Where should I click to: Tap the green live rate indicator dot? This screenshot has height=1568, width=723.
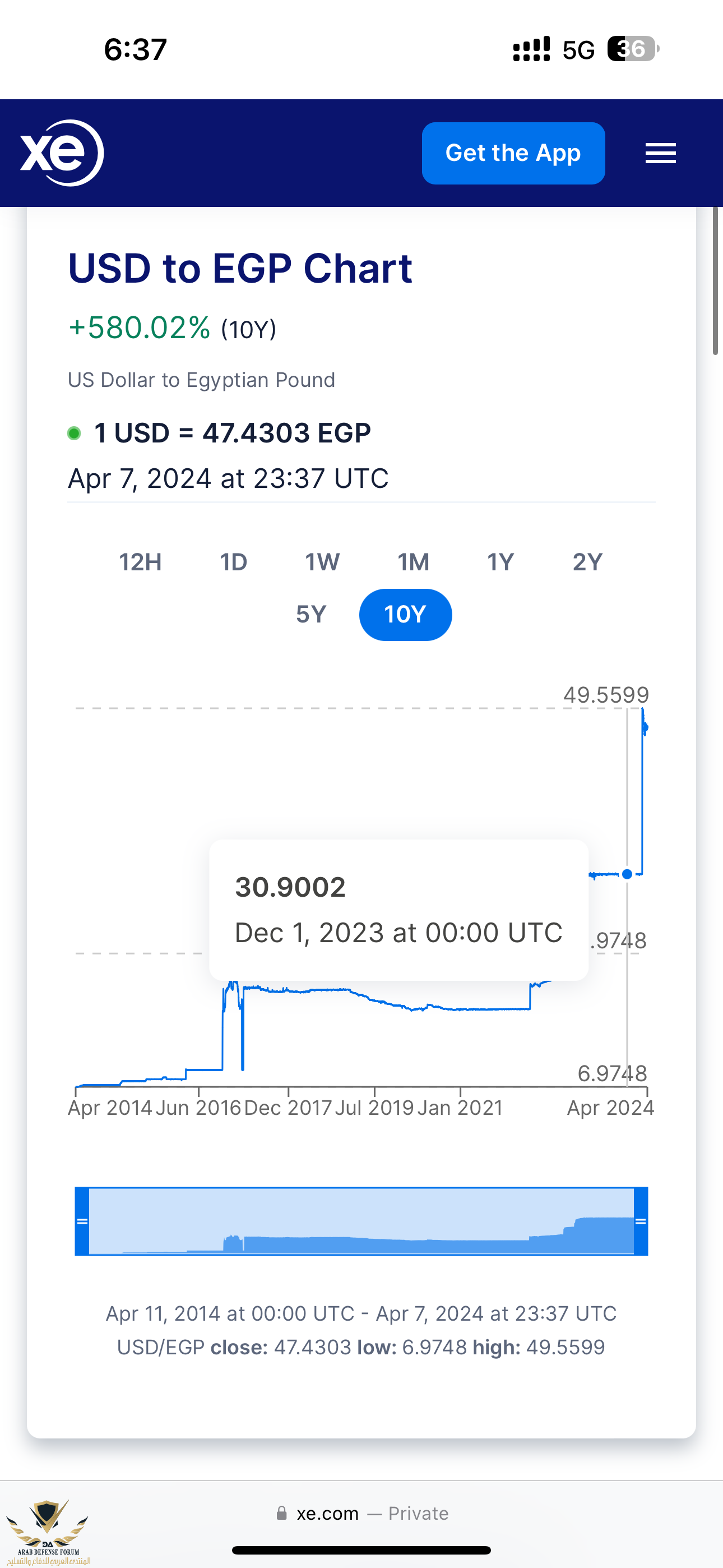tap(74, 433)
